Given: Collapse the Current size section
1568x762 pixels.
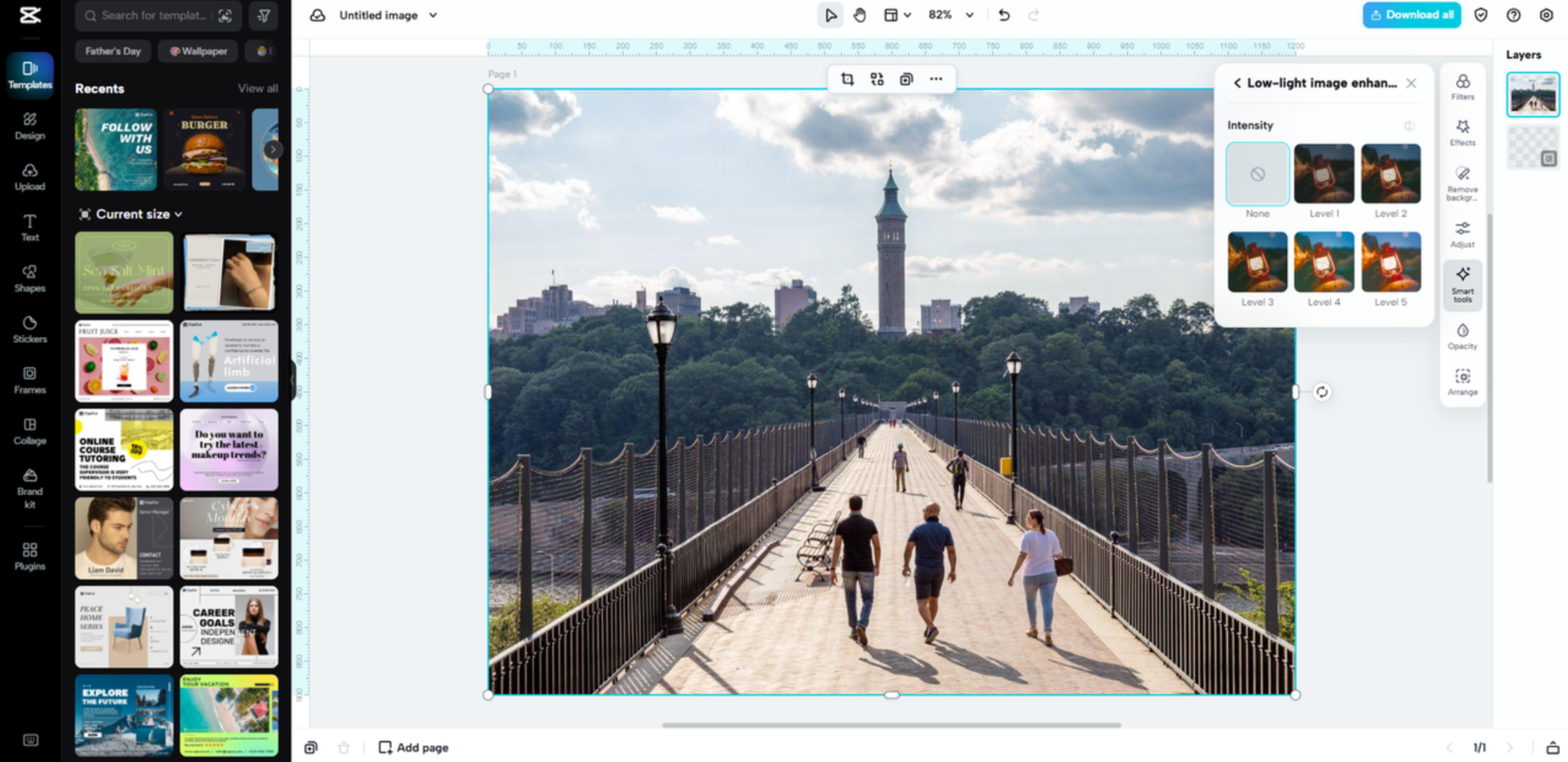Looking at the screenshot, I should tap(178, 214).
